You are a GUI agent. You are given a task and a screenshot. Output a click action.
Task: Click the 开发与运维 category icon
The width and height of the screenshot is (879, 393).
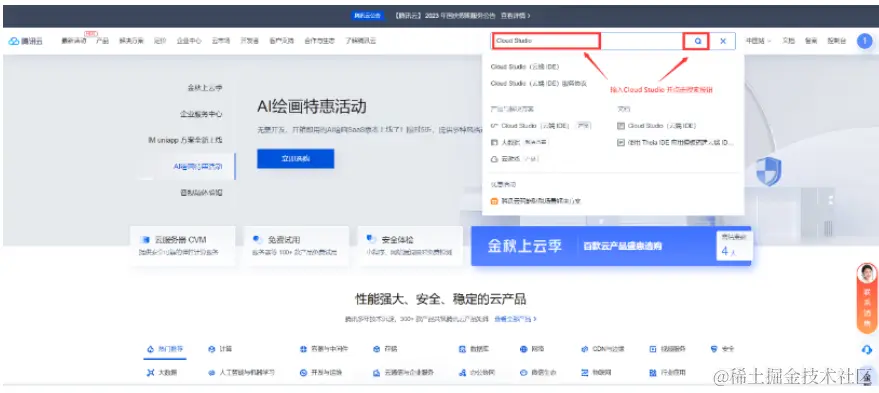(x=303, y=372)
